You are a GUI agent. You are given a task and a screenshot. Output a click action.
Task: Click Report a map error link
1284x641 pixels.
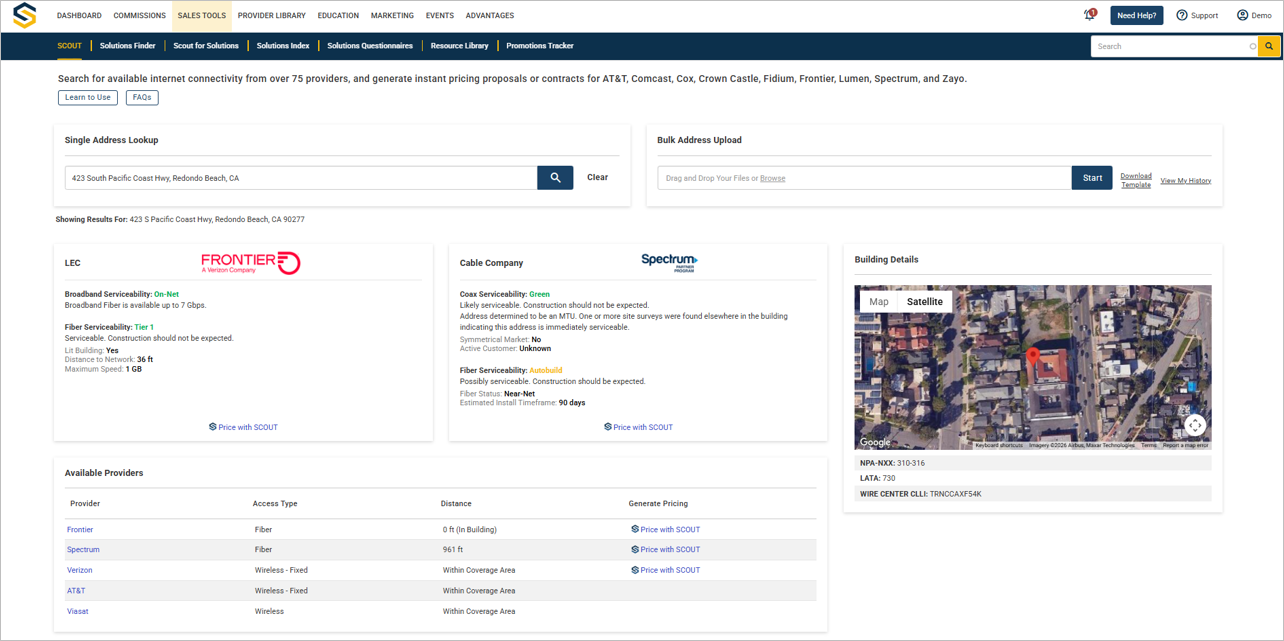(1186, 445)
